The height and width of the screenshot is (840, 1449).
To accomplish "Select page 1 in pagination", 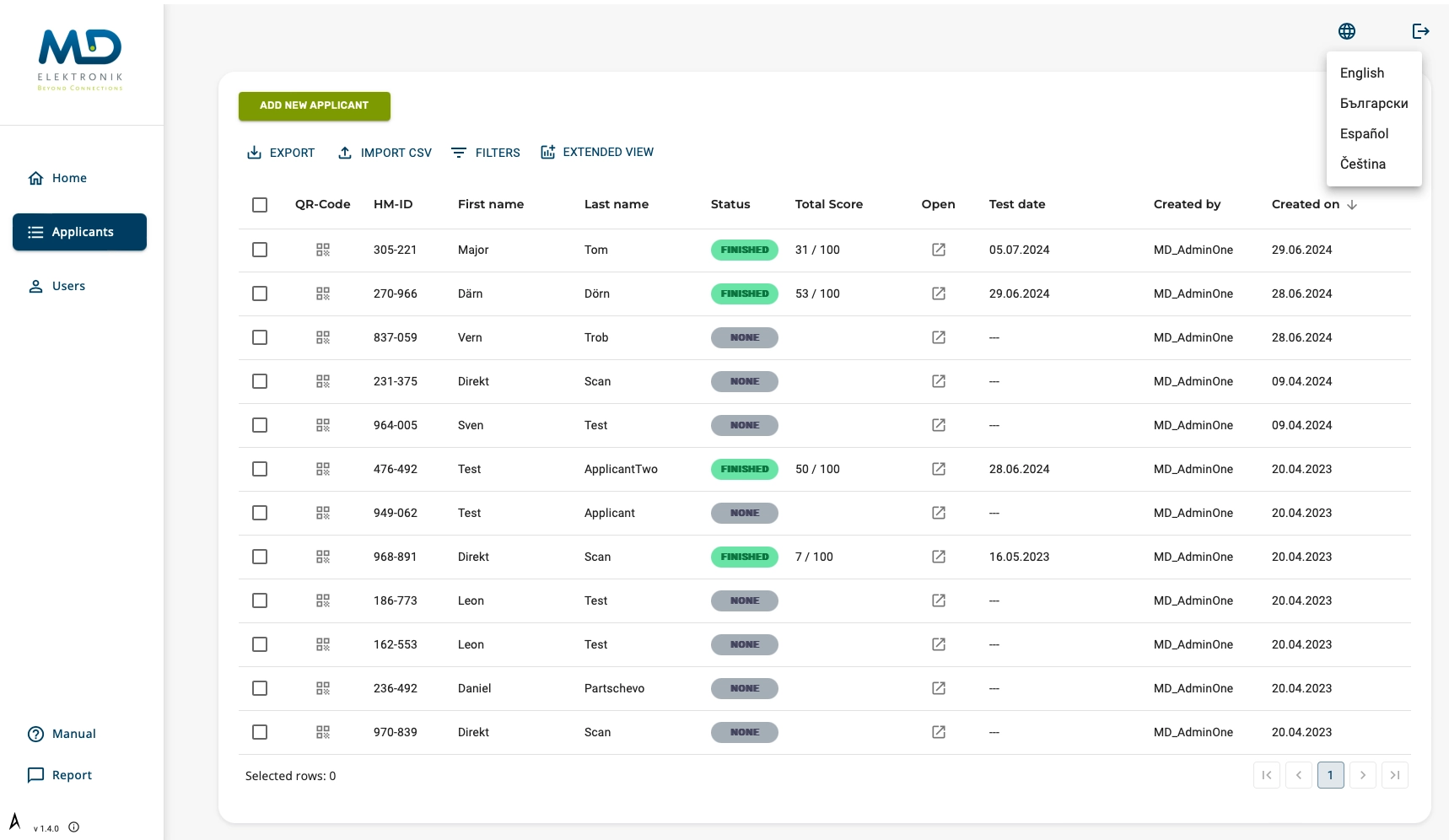I will (x=1331, y=775).
